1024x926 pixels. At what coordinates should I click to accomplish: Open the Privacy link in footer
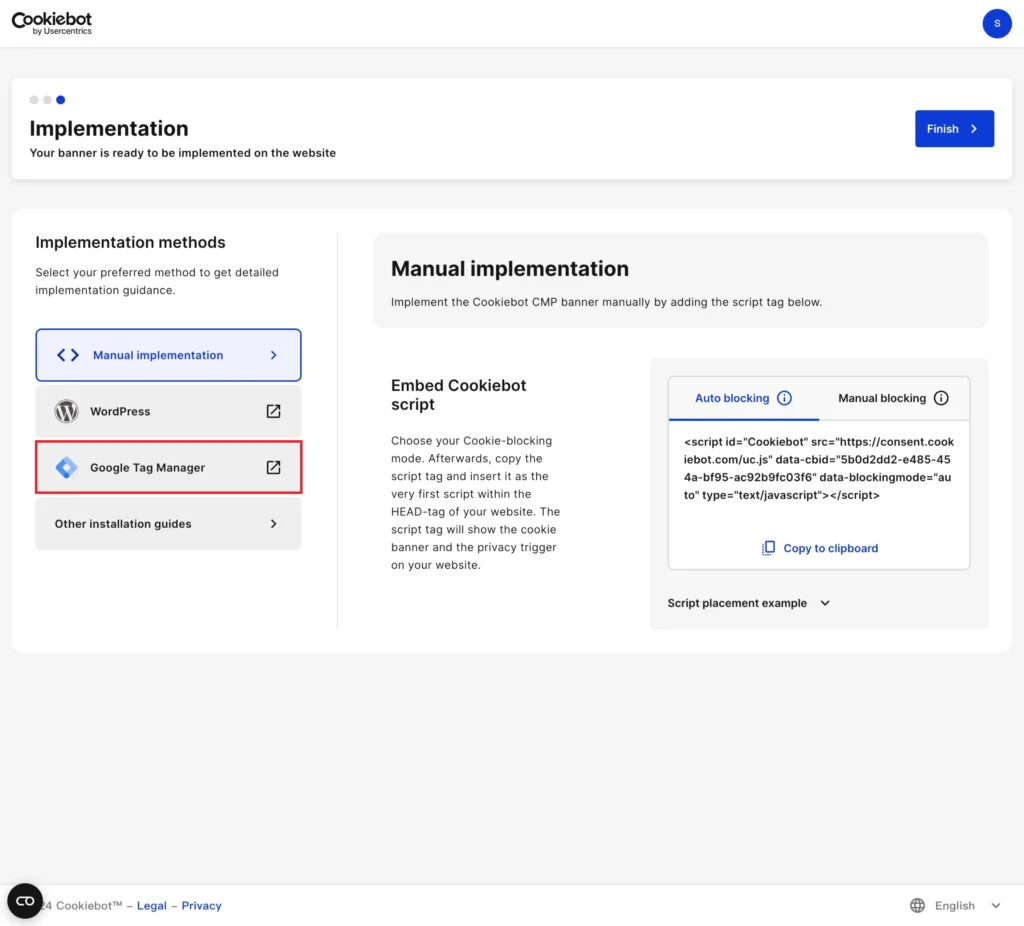[201, 905]
